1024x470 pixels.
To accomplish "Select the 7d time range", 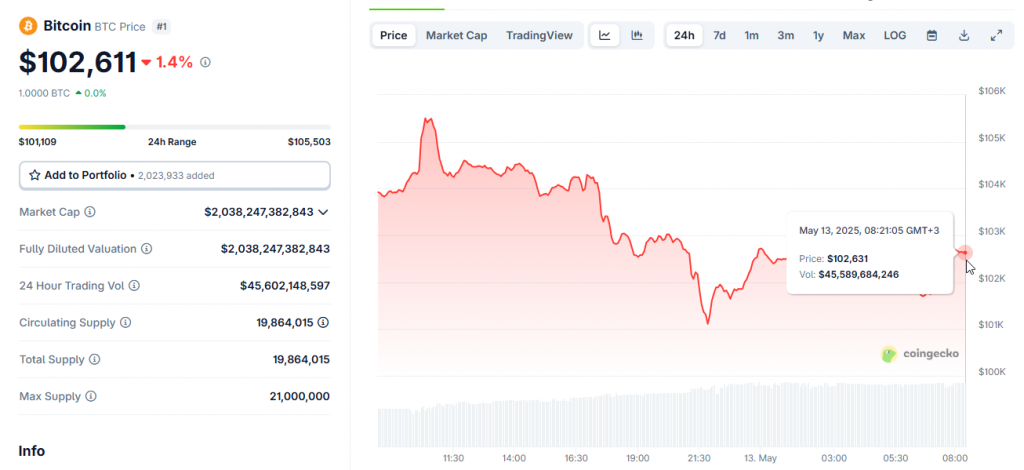I will 719,35.
